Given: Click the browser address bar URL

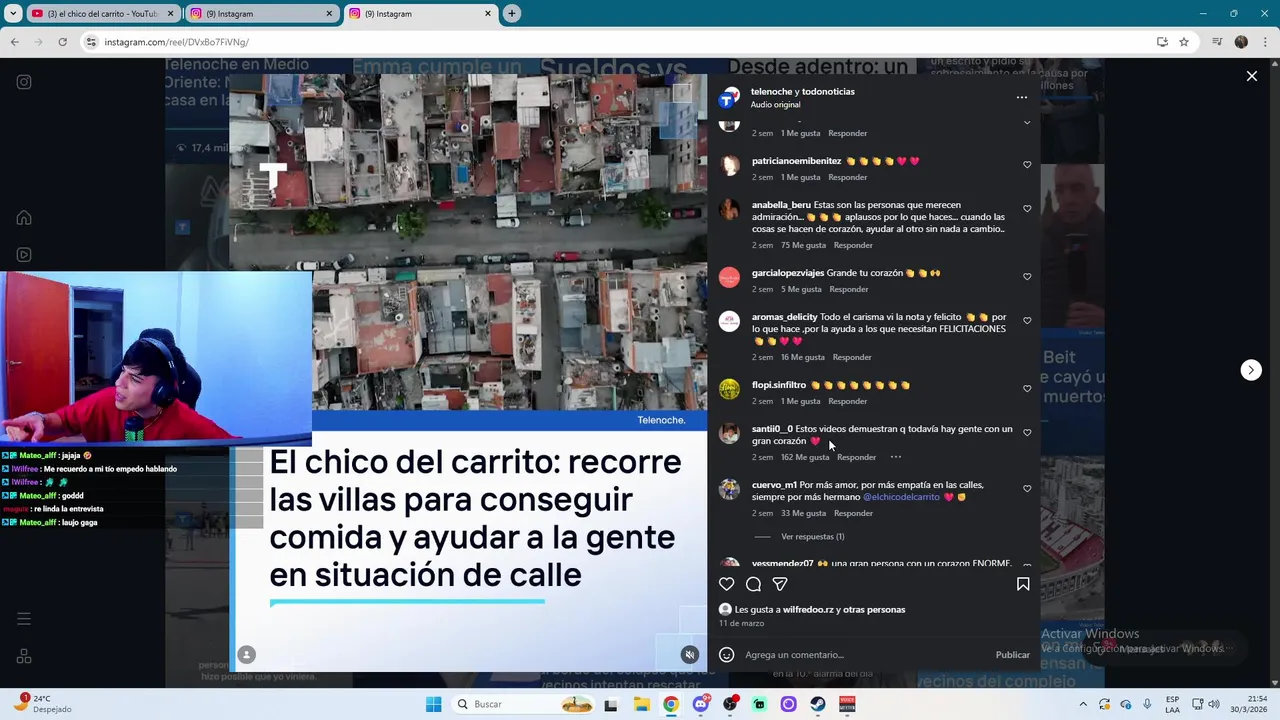Looking at the screenshot, I should point(177,42).
